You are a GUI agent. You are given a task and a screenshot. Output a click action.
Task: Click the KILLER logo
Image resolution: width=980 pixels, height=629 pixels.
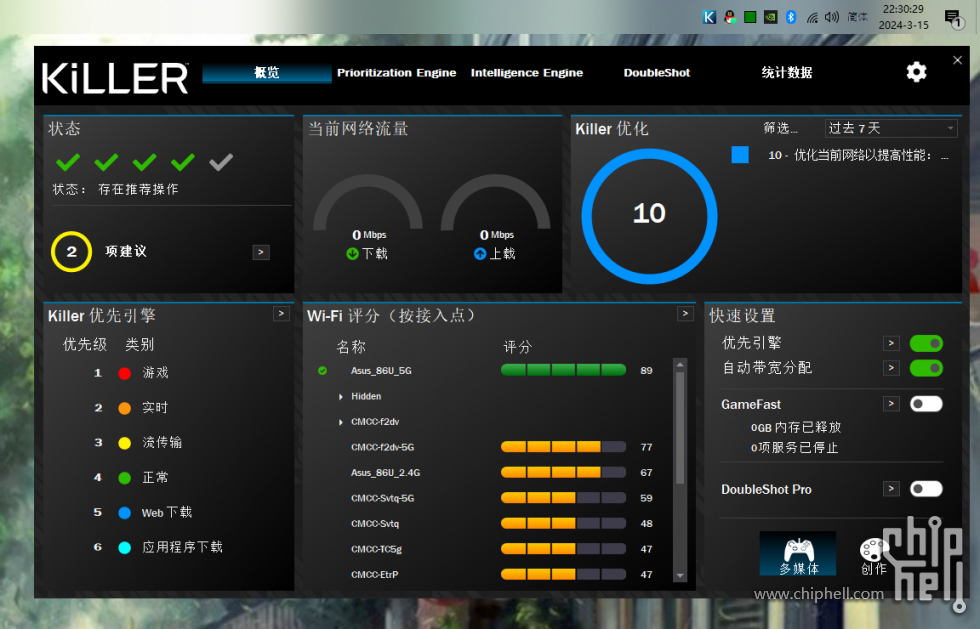tap(115, 78)
